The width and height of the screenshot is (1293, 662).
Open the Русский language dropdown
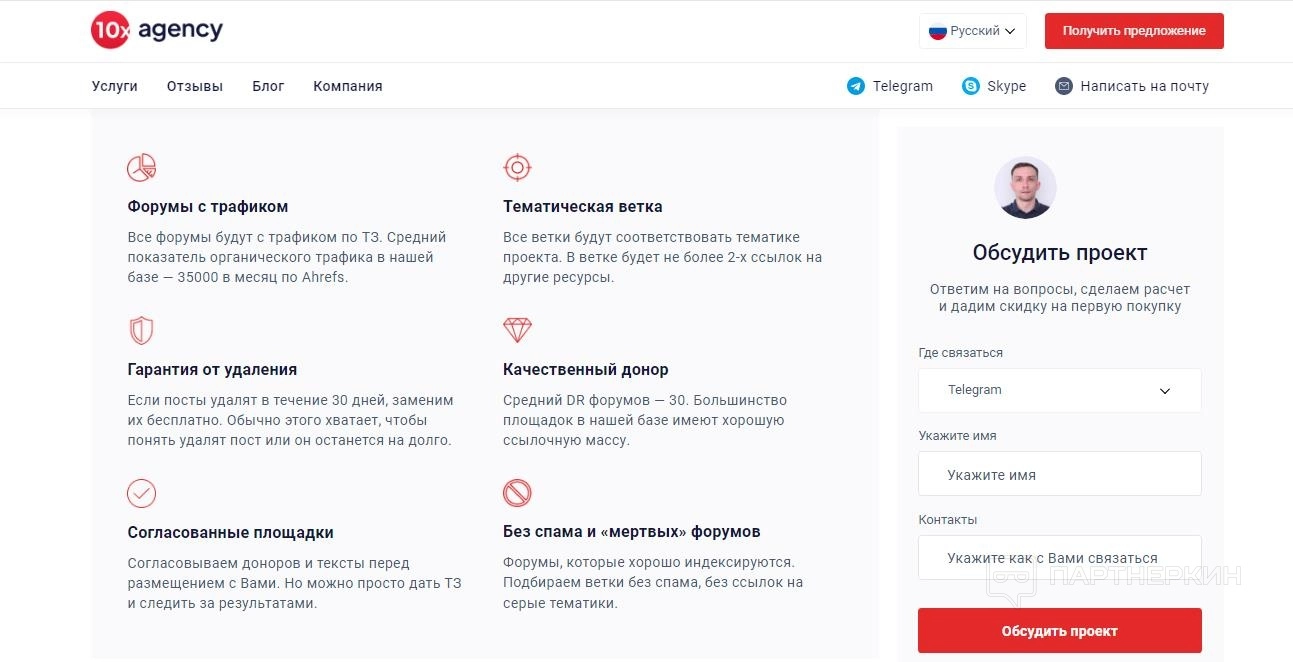[972, 31]
